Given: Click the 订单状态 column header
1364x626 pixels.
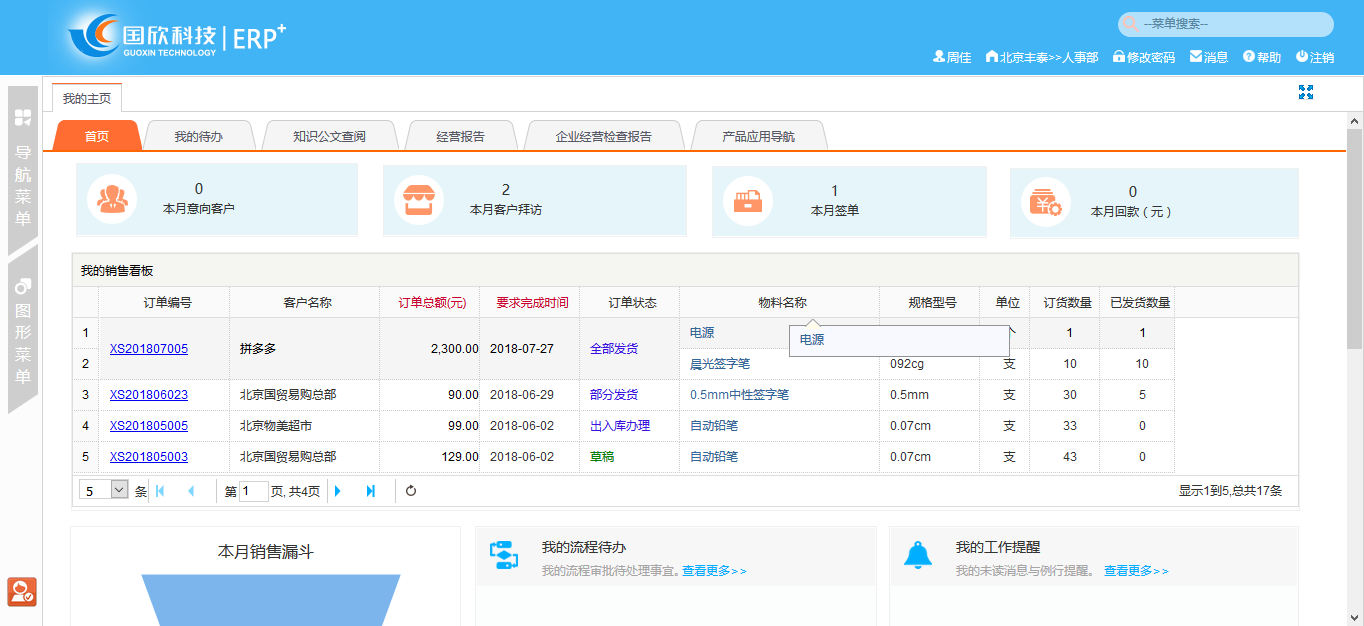Looking at the screenshot, I should tap(632, 302).
